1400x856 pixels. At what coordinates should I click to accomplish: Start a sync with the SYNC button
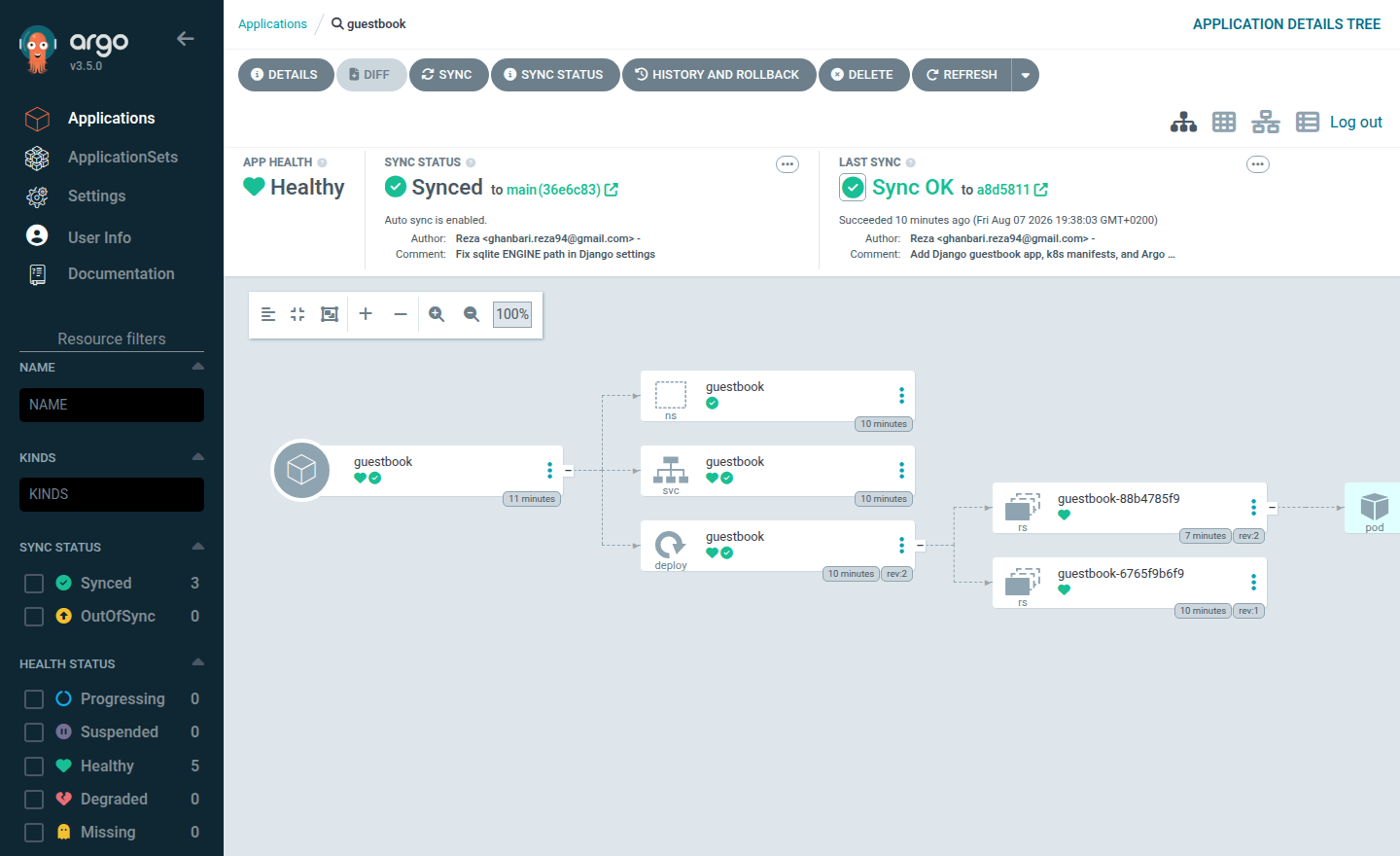point(448,75)
